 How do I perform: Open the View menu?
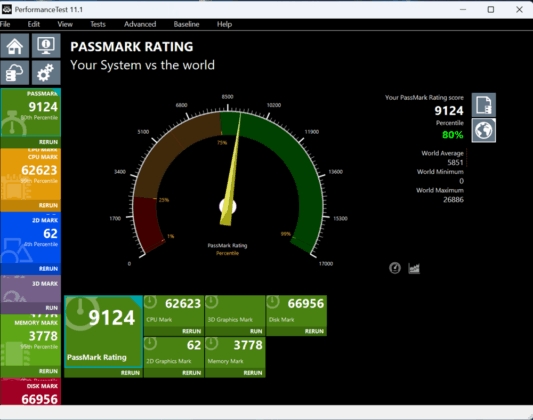pos(65,24)
